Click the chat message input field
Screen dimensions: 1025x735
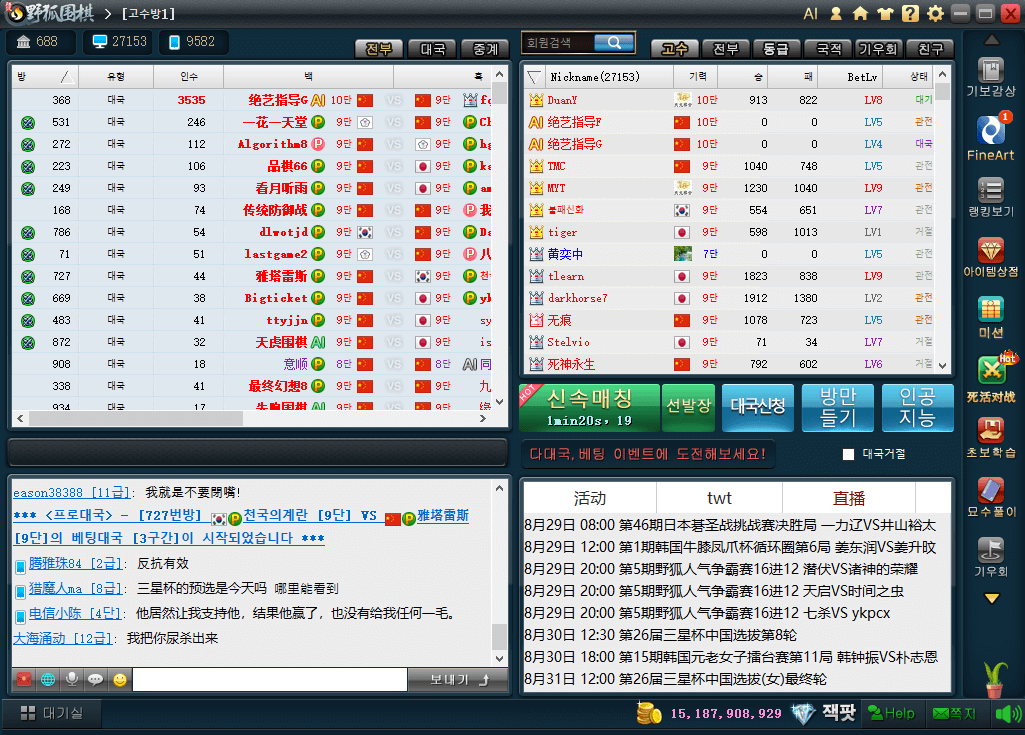tap(270, 679)
